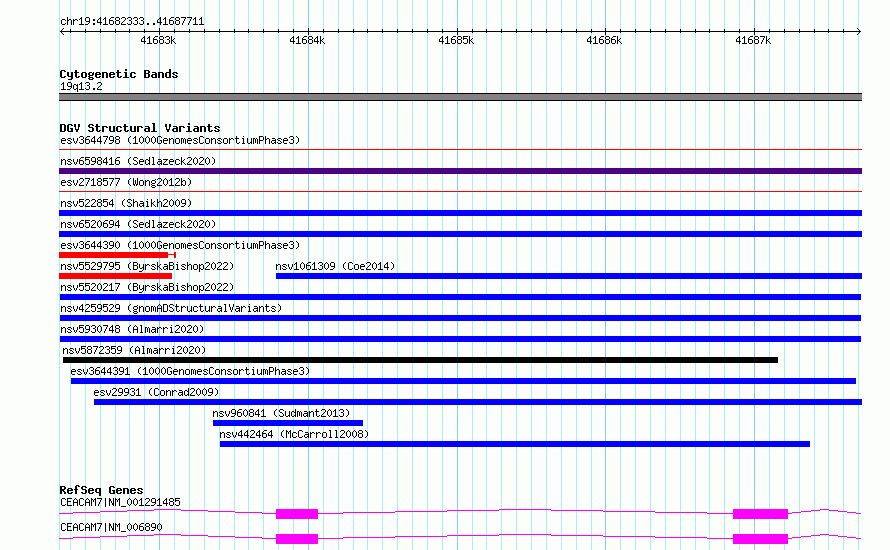Open transcript CEACAM7|NM_001291485
Viewport: 890px width, 550px height.
[120, 502]
